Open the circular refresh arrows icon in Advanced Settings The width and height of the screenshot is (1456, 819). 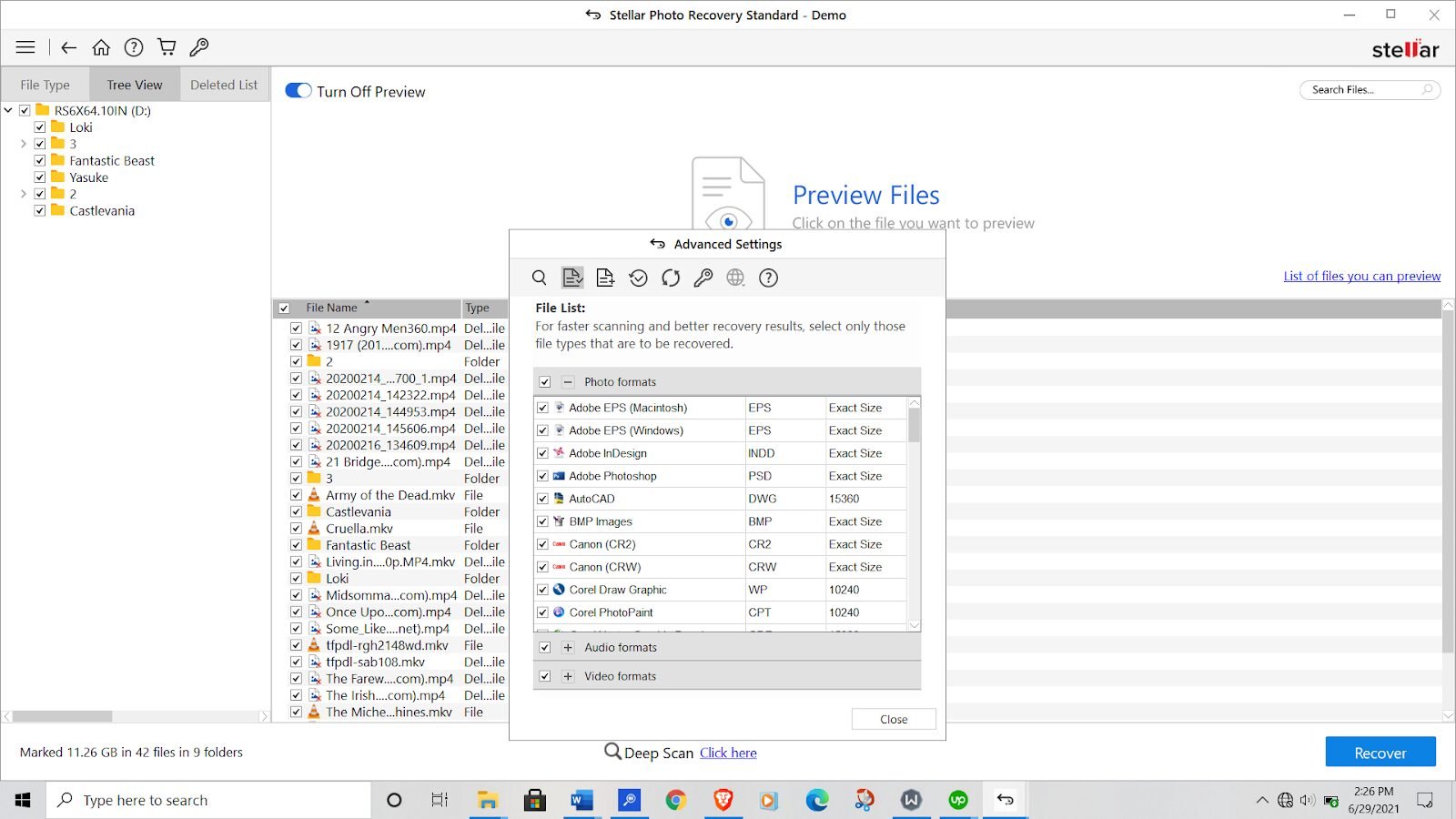671,278
